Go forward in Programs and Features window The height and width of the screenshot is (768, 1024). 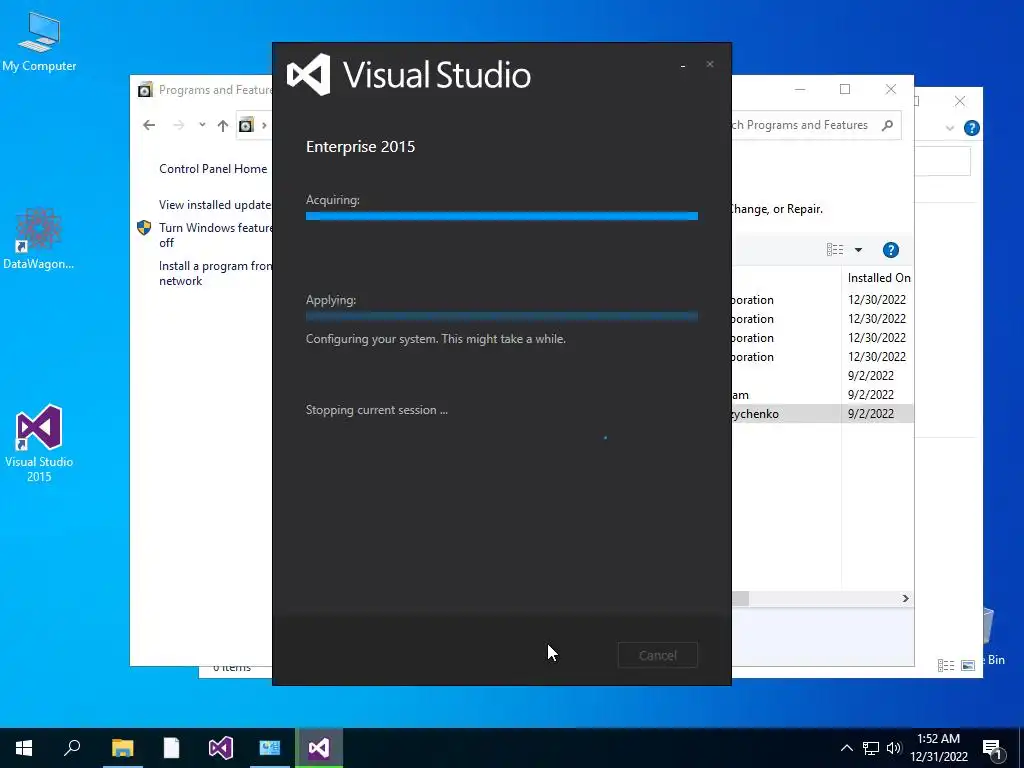[x=178, y=125]
